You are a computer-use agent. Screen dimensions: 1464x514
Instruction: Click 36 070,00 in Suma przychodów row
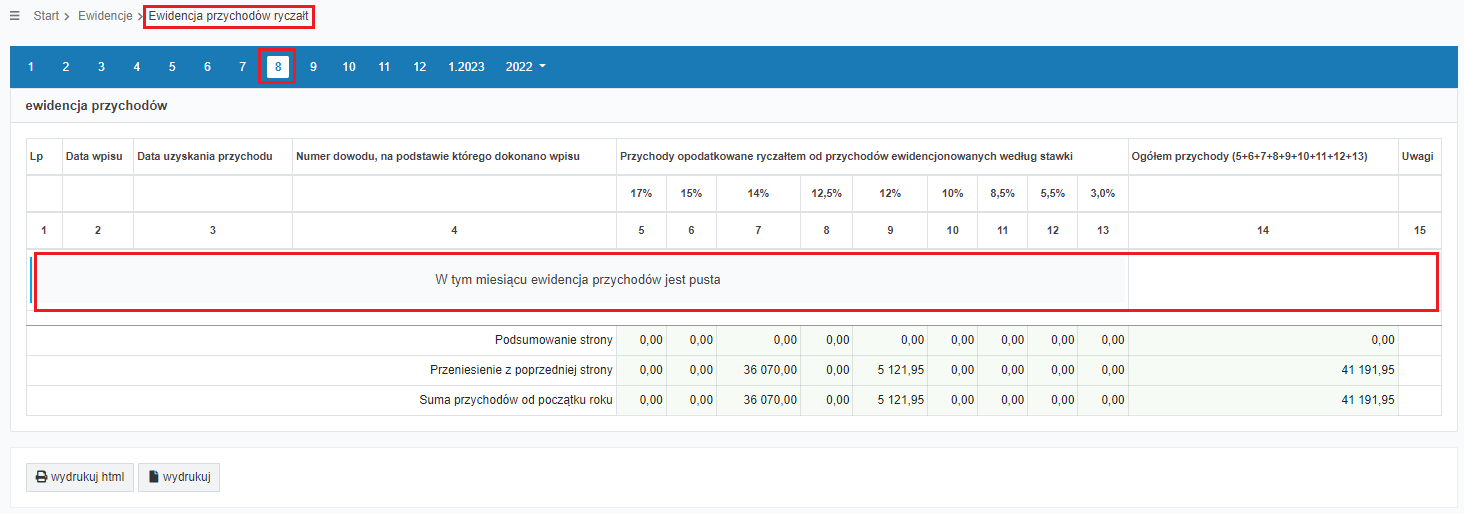click(x=770, y=400)
